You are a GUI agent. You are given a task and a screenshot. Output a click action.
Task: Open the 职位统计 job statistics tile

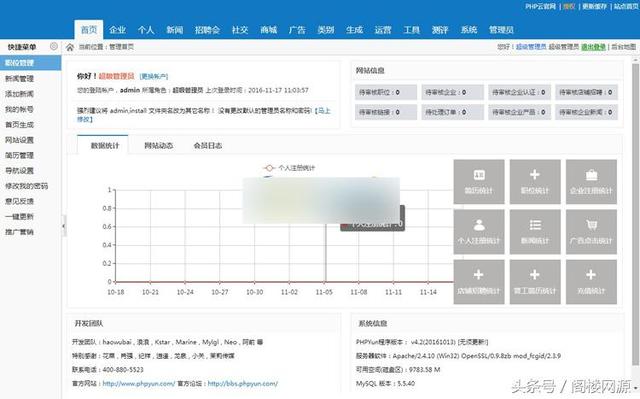tap(535, 182)
